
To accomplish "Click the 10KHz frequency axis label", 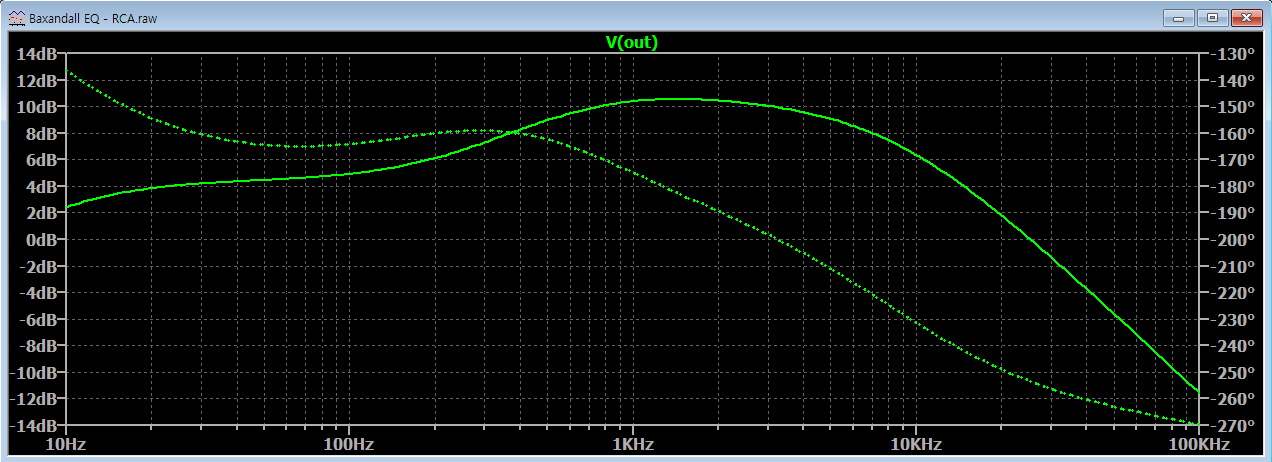I will click(x=914, y=443).
